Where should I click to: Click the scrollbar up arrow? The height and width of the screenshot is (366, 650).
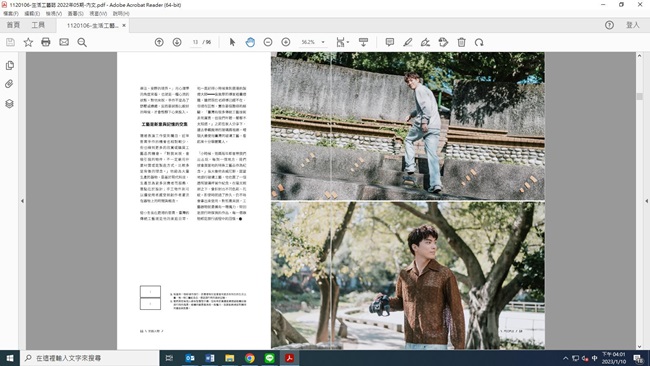640,56
